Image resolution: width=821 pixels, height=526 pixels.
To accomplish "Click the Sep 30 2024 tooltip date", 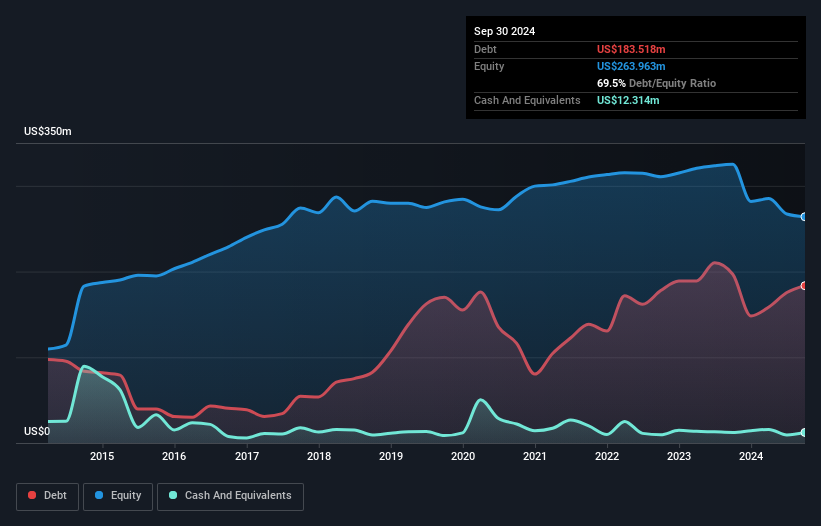I will coord(504,31).
